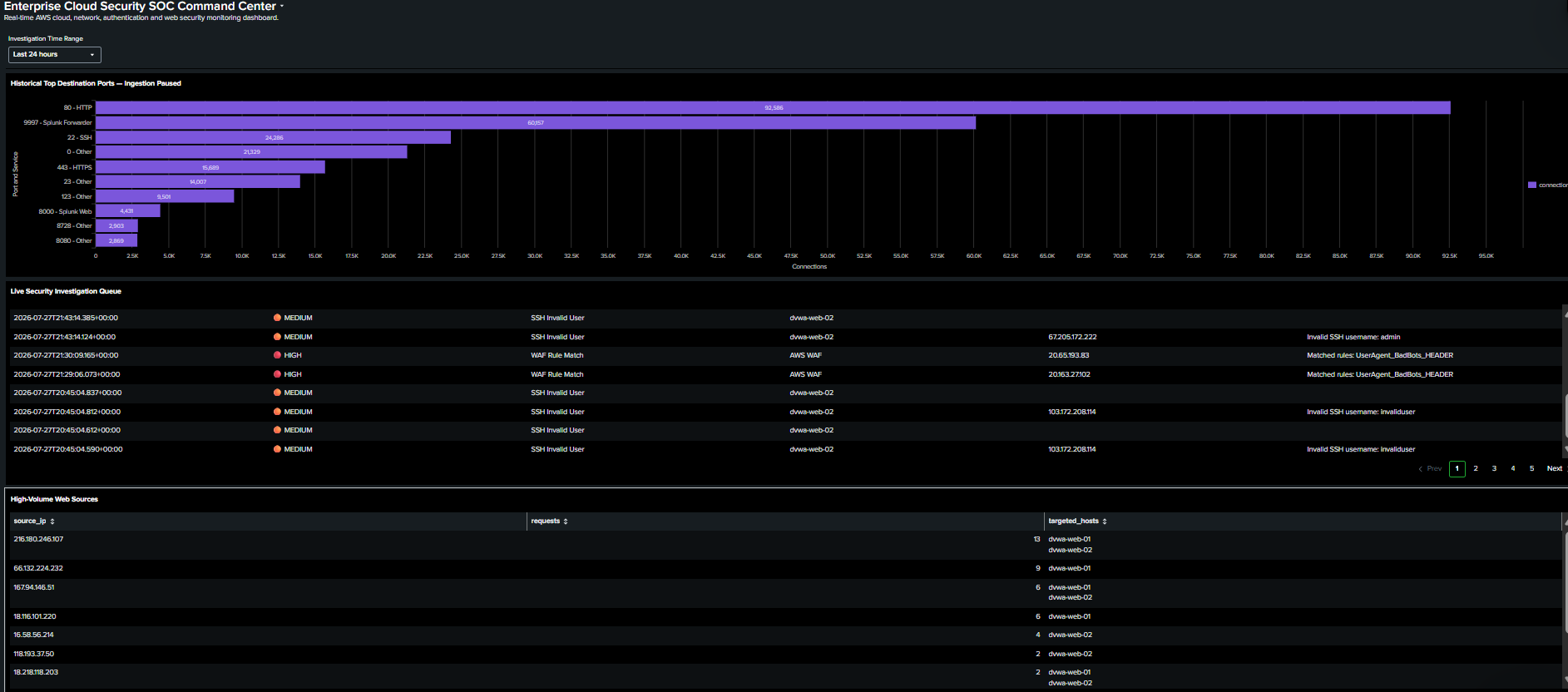Click source IP 67.205.172.222 in queue
Image resolution: width=1568 pixels, height=692 pixels.
pos(1072,337)
